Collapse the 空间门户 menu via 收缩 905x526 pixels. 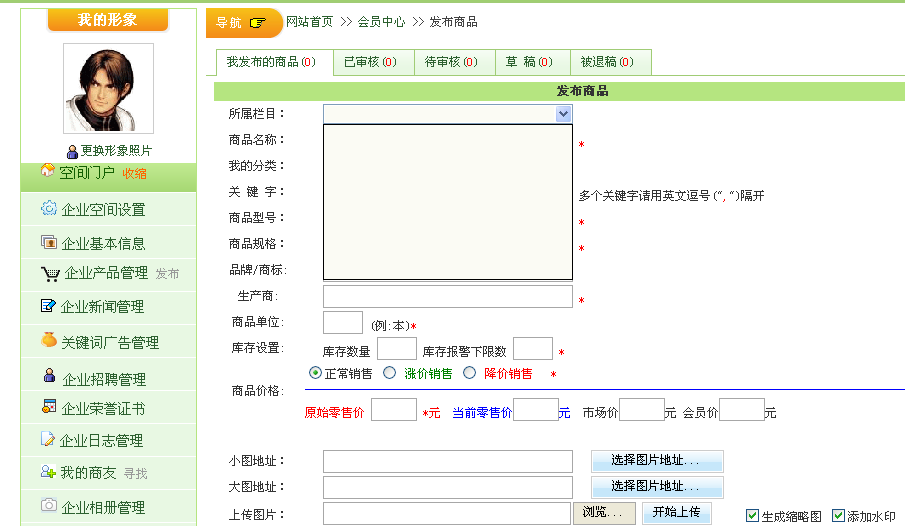click(x=134, y=173)
